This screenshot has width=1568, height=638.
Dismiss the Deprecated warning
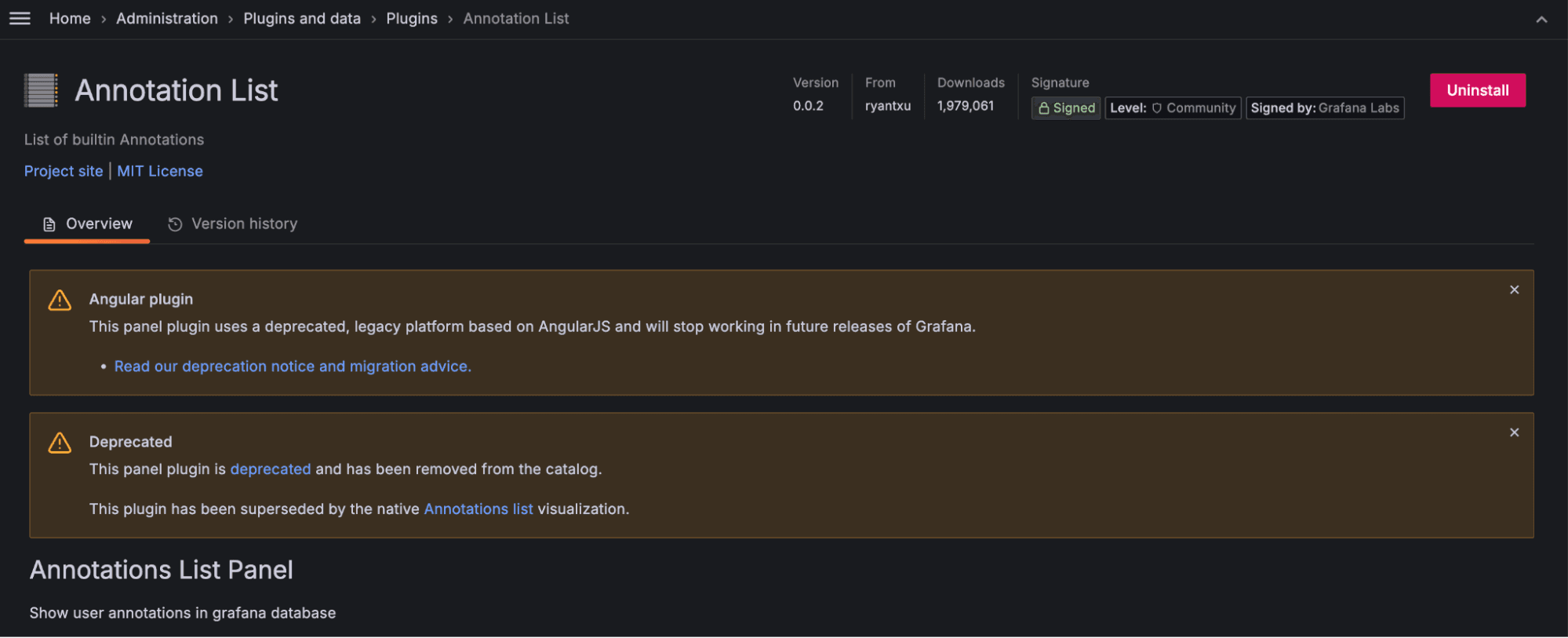click(1514, 432)
